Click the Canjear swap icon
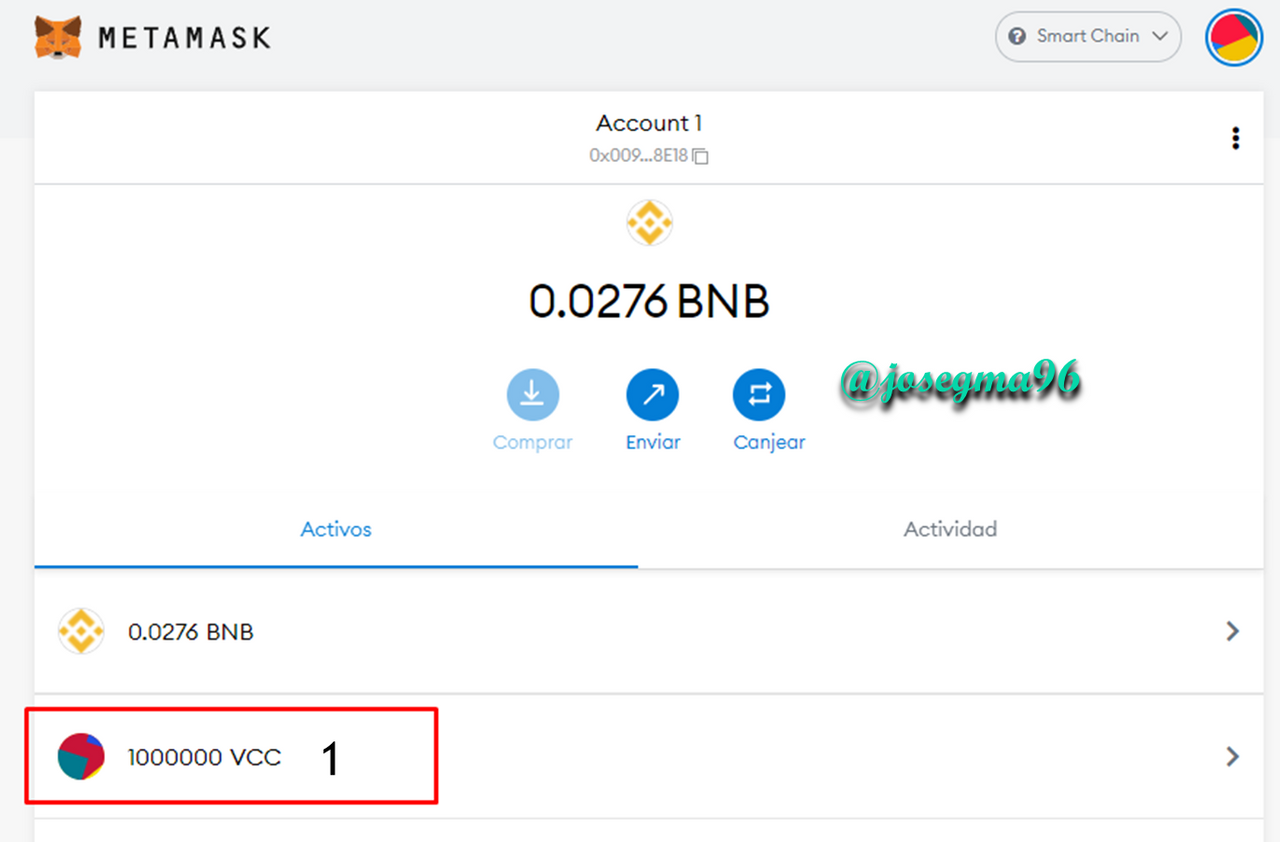This screenshot has height=842, width=1280. [x=759, y=395]
